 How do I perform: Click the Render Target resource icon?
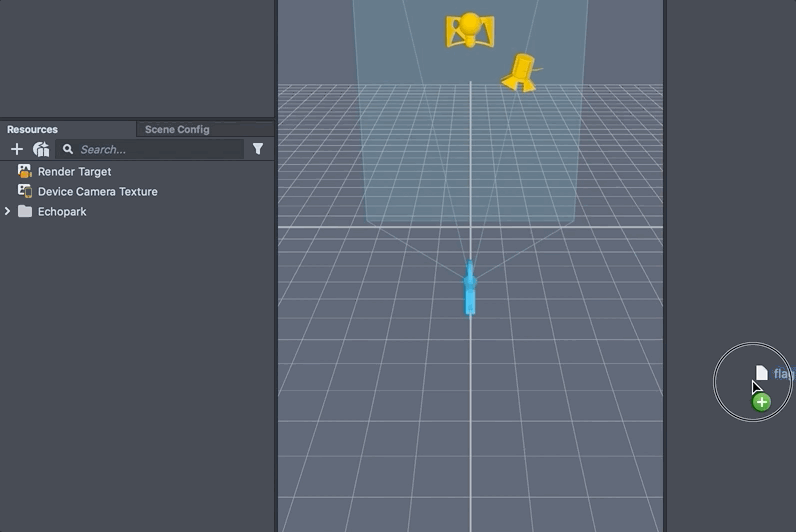(x=25, y=171)
